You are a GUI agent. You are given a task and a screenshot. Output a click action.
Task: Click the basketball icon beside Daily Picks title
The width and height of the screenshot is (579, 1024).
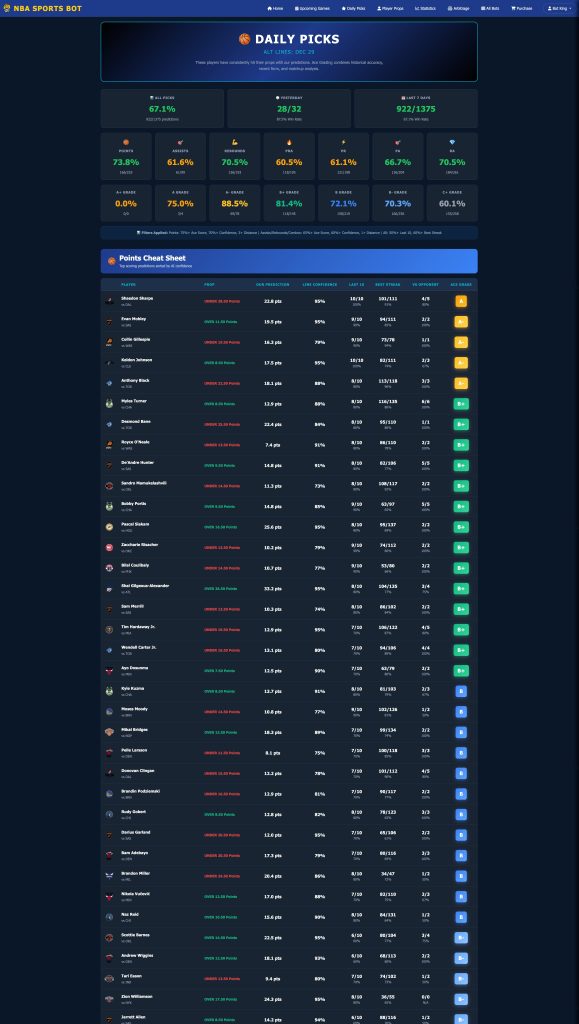click(x=245, y=39)
